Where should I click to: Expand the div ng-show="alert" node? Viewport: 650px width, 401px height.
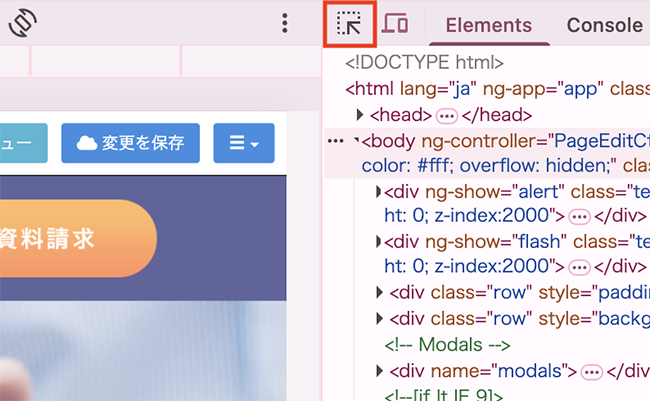coord(378,191)
